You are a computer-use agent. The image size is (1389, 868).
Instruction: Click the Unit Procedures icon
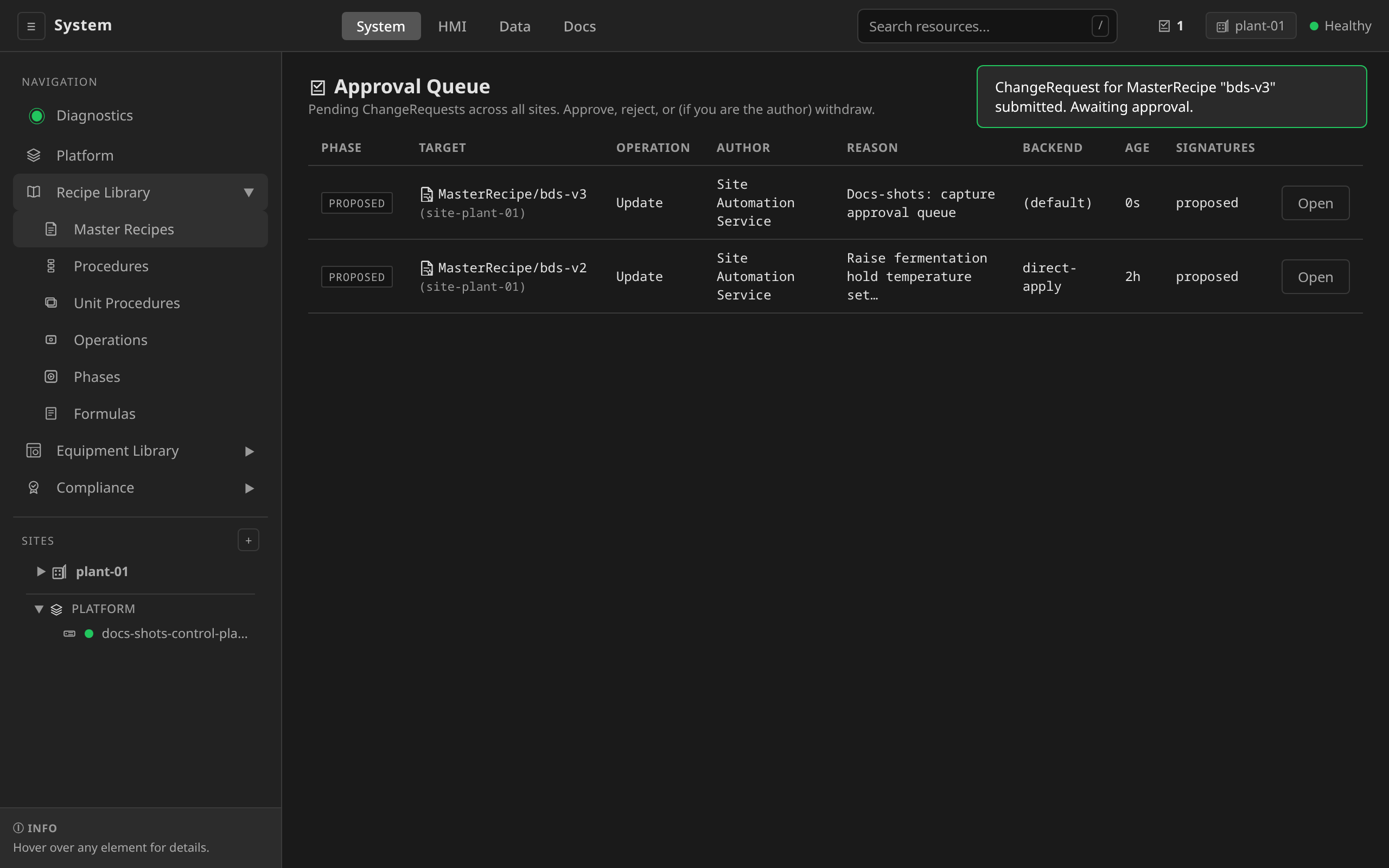pos(51,303)
